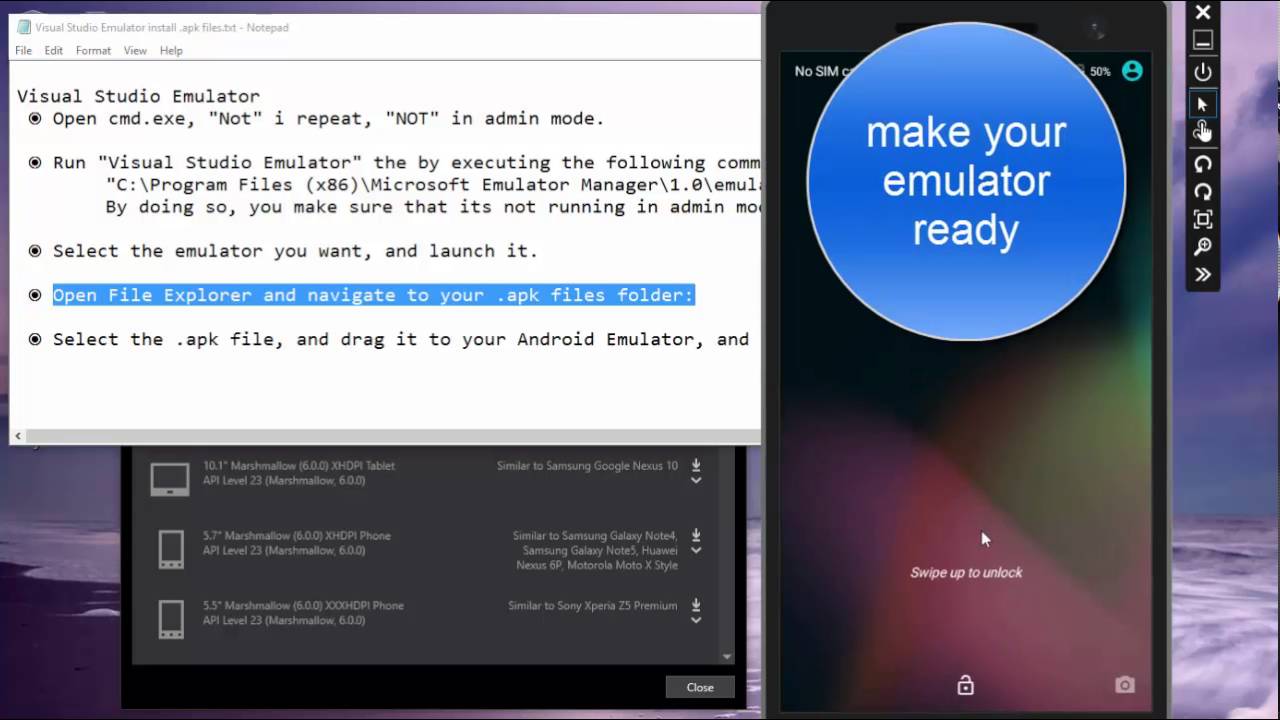Click the 5.5" XXXHDPI phone device icon
This screenshot has width=1280, height=720.
point(171,619)
